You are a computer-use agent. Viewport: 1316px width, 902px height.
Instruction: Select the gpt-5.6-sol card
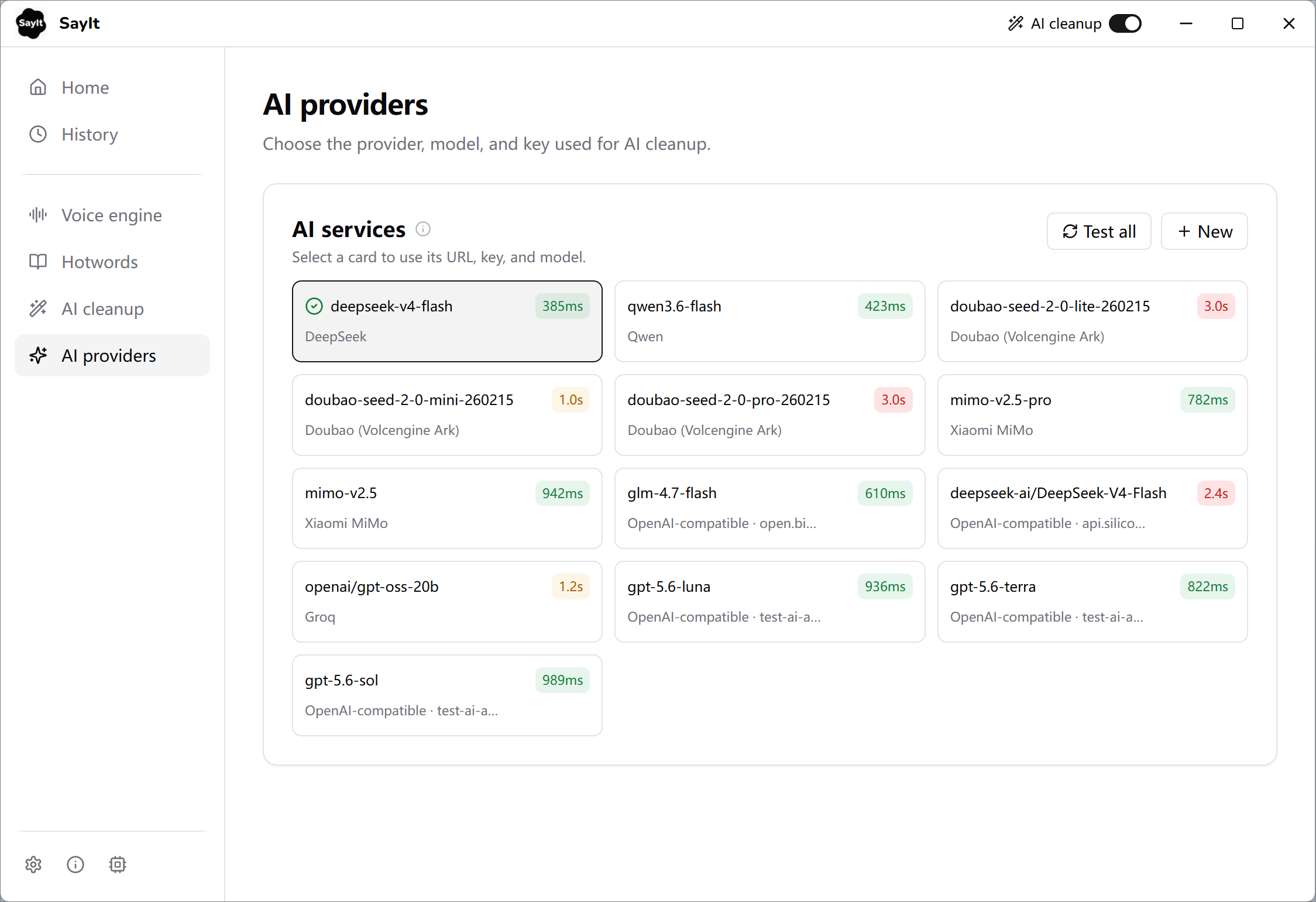(x=447, y=695)
